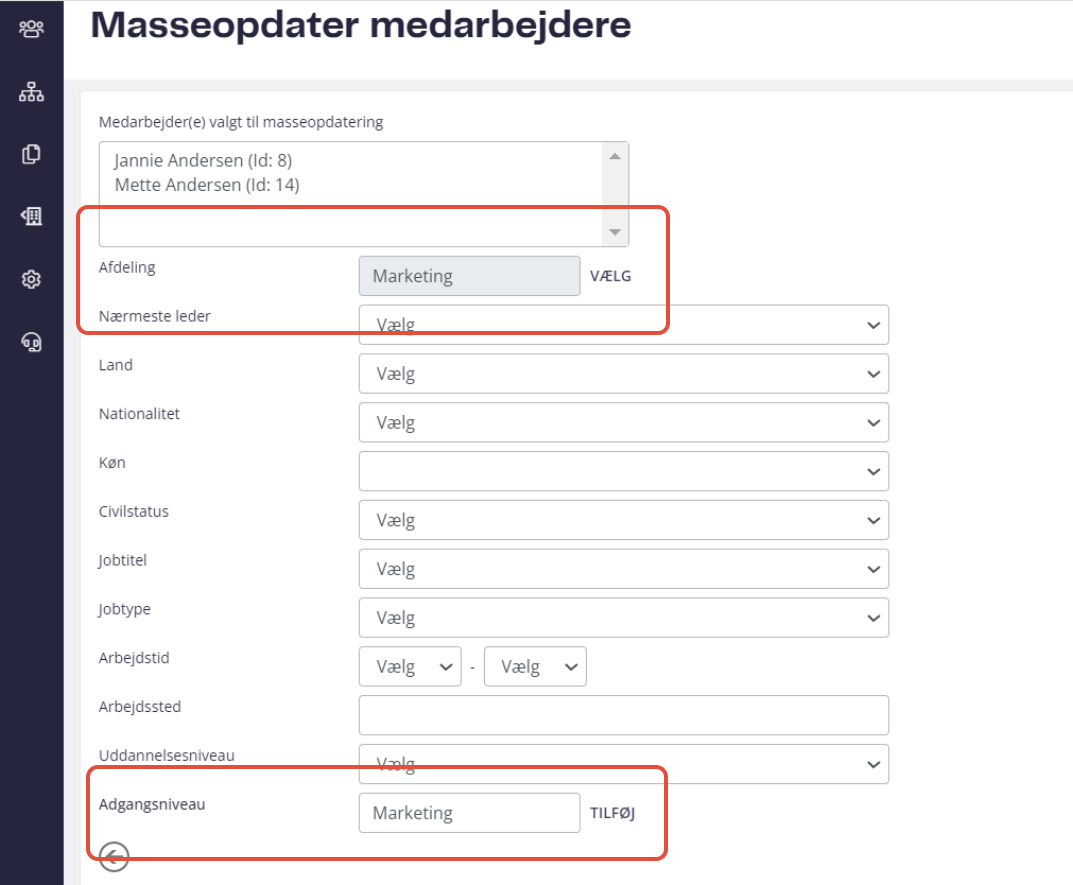Click the employee list scroll down arrow
This screenshot has height=885, width=1073.
pyautogui.click(x=615, y=232)
